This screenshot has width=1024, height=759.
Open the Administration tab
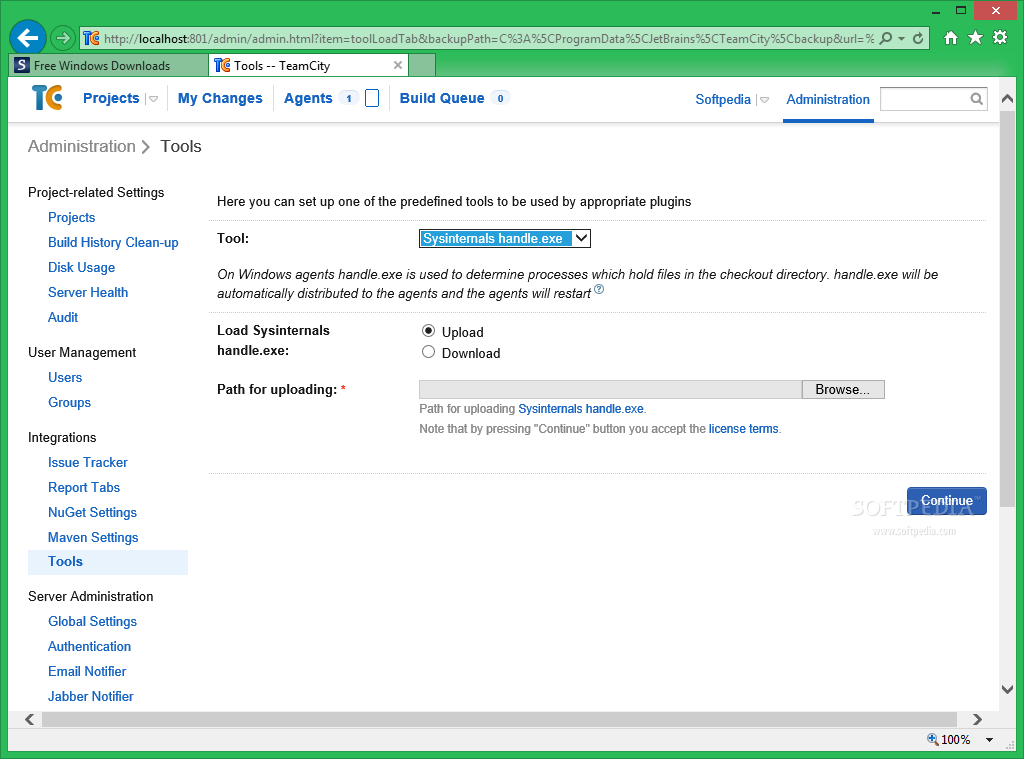coord(827,99)
